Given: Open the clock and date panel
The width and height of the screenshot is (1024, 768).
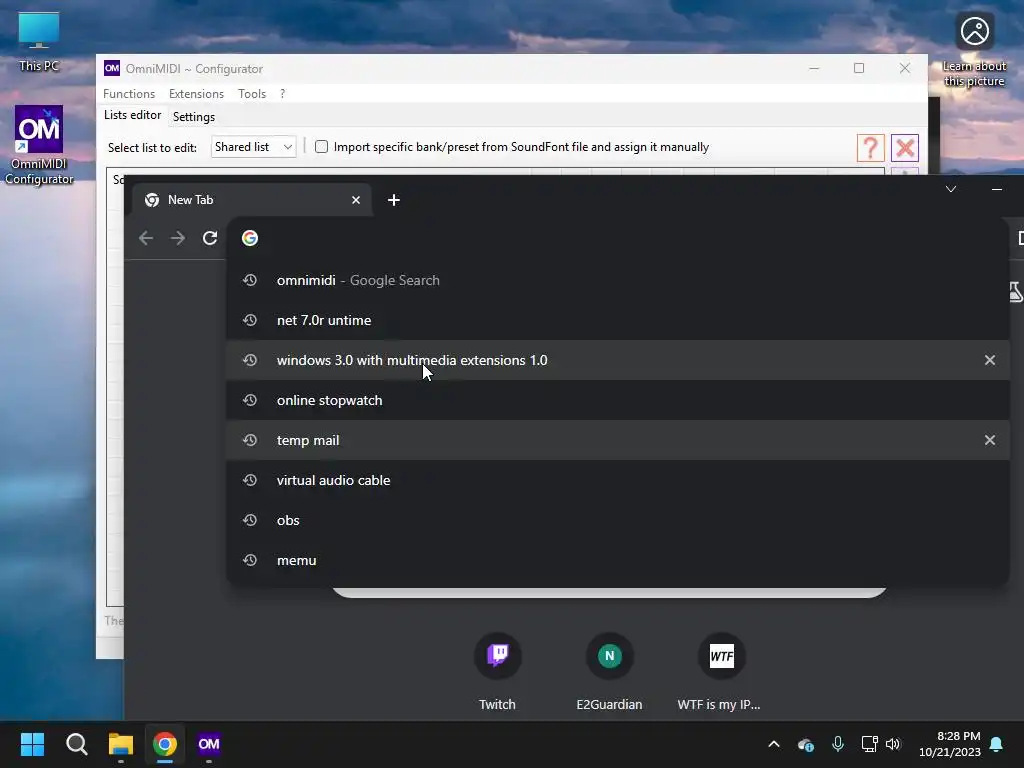Looking at the screenshot, I should [950, 744].
